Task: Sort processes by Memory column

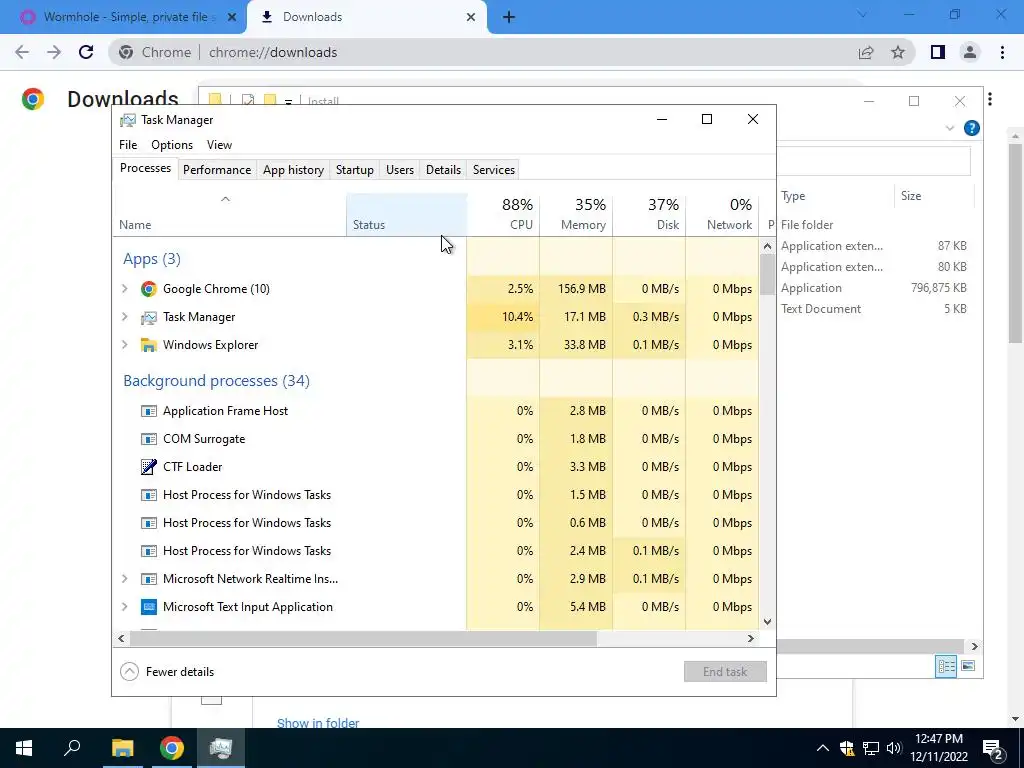Action: click(x=577, y=214)
